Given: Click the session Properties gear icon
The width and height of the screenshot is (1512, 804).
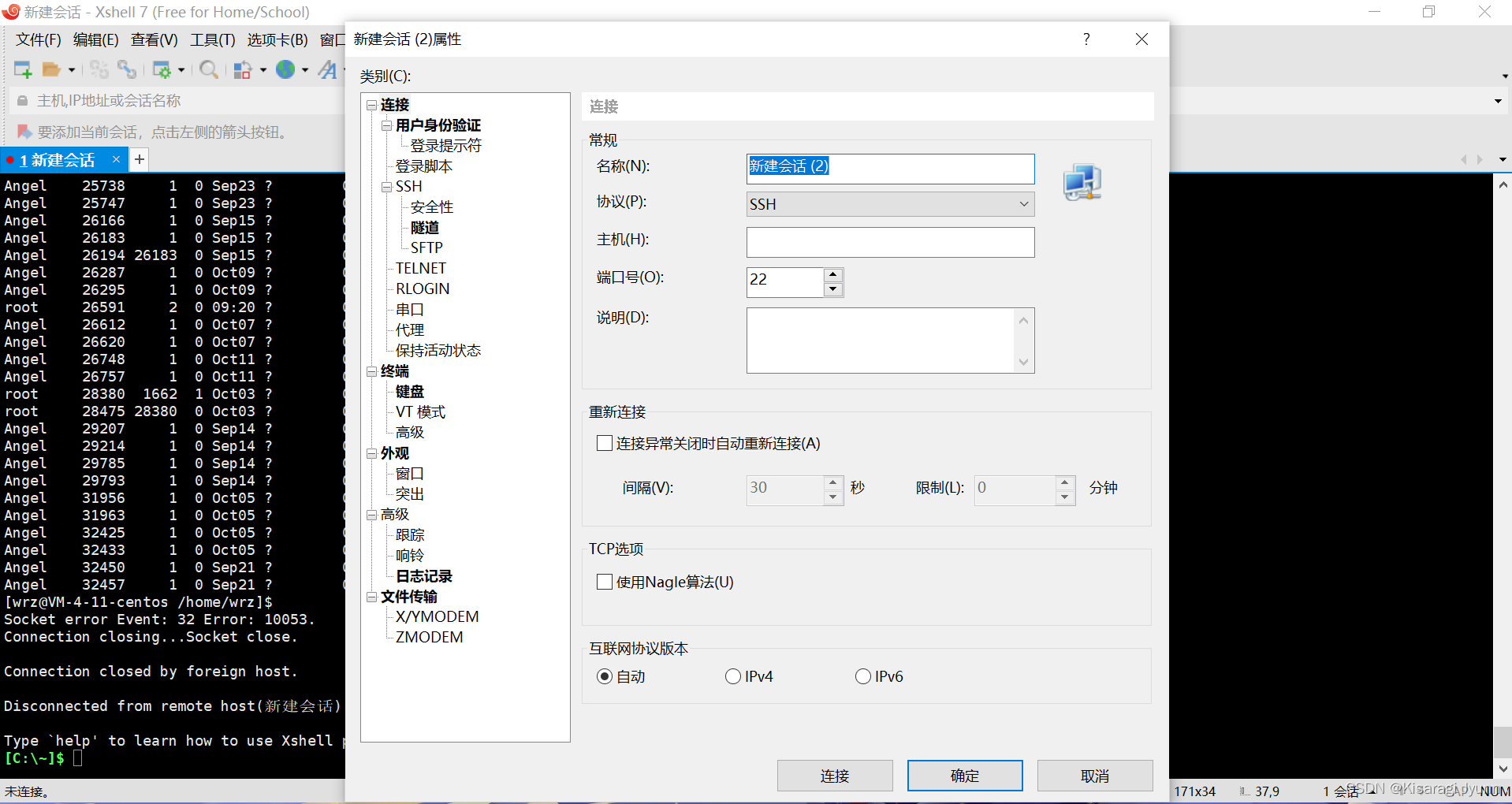Looking at the screenshot, I should click(162, 69).
